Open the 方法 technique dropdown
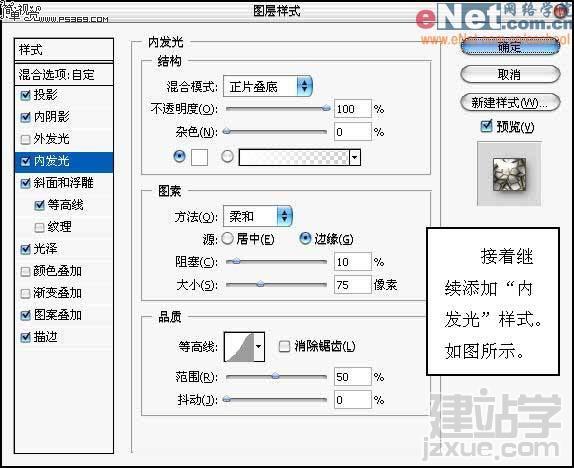Viewport: 574px width, 468px height. 258,216
